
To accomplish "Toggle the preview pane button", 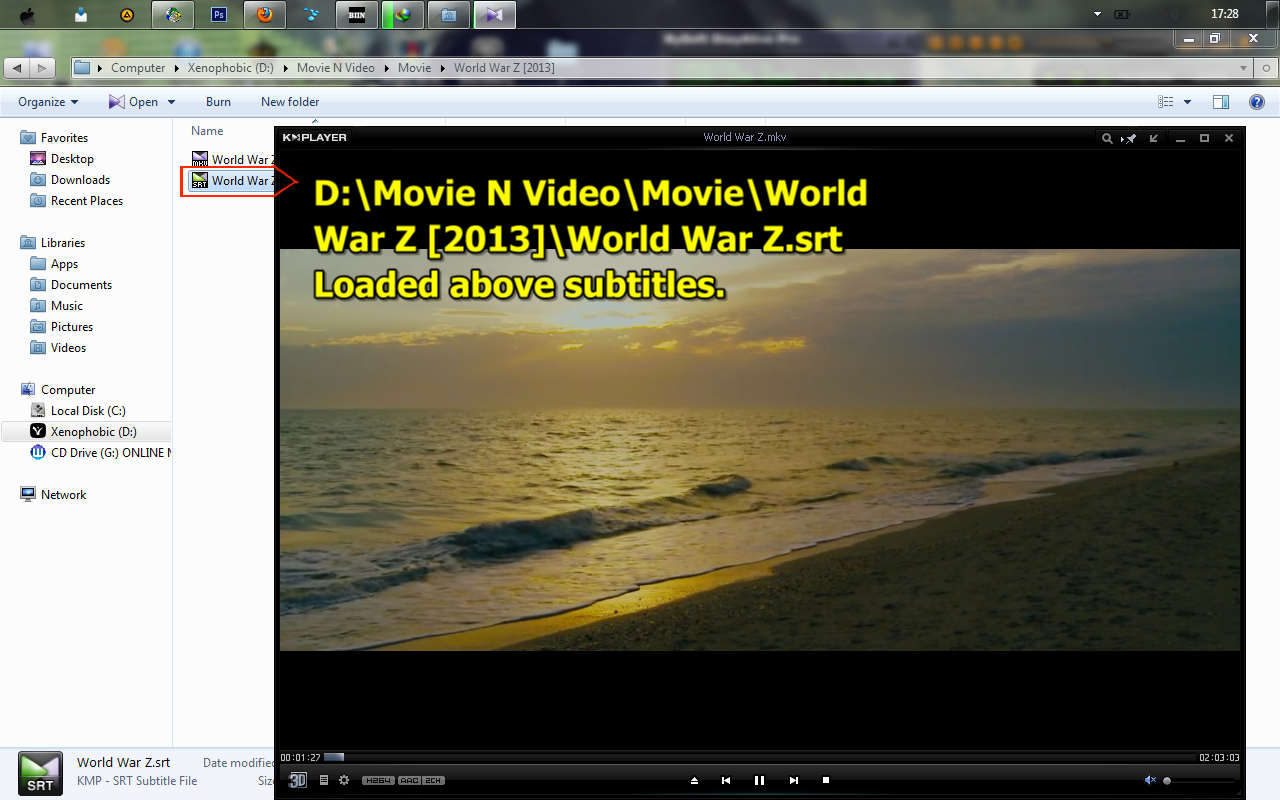I will tap(1220, 102).
